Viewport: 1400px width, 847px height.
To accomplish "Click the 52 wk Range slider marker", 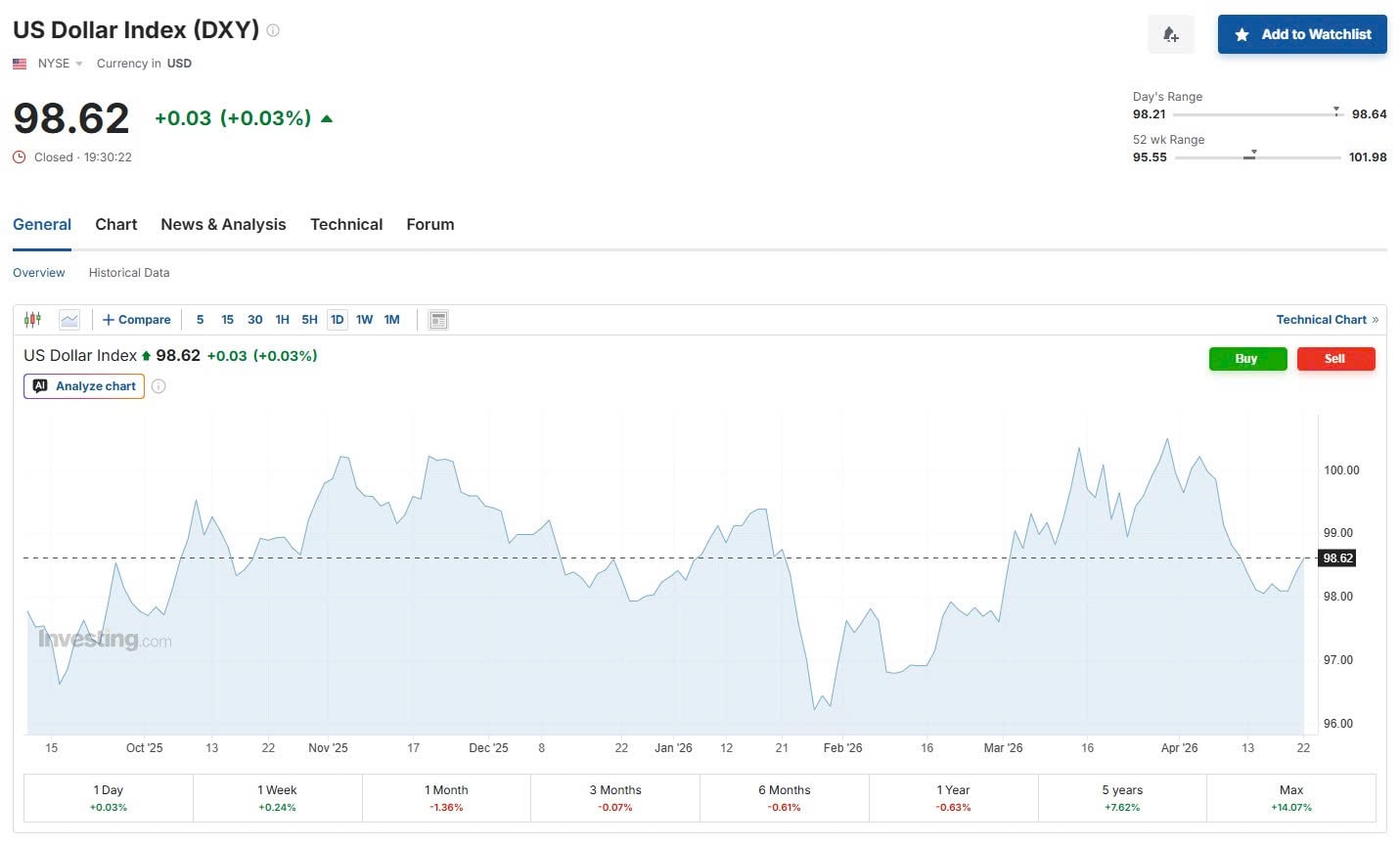I will tap(1252, 154).
